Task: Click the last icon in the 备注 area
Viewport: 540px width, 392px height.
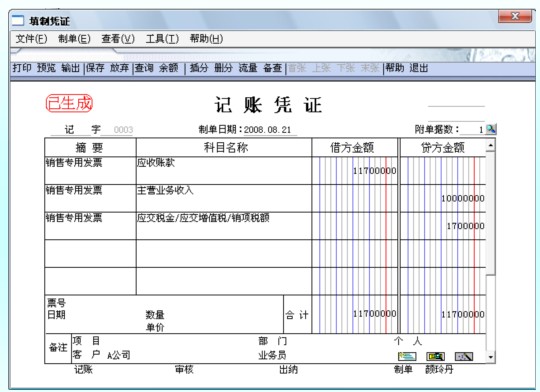Action: click(464, 356)
